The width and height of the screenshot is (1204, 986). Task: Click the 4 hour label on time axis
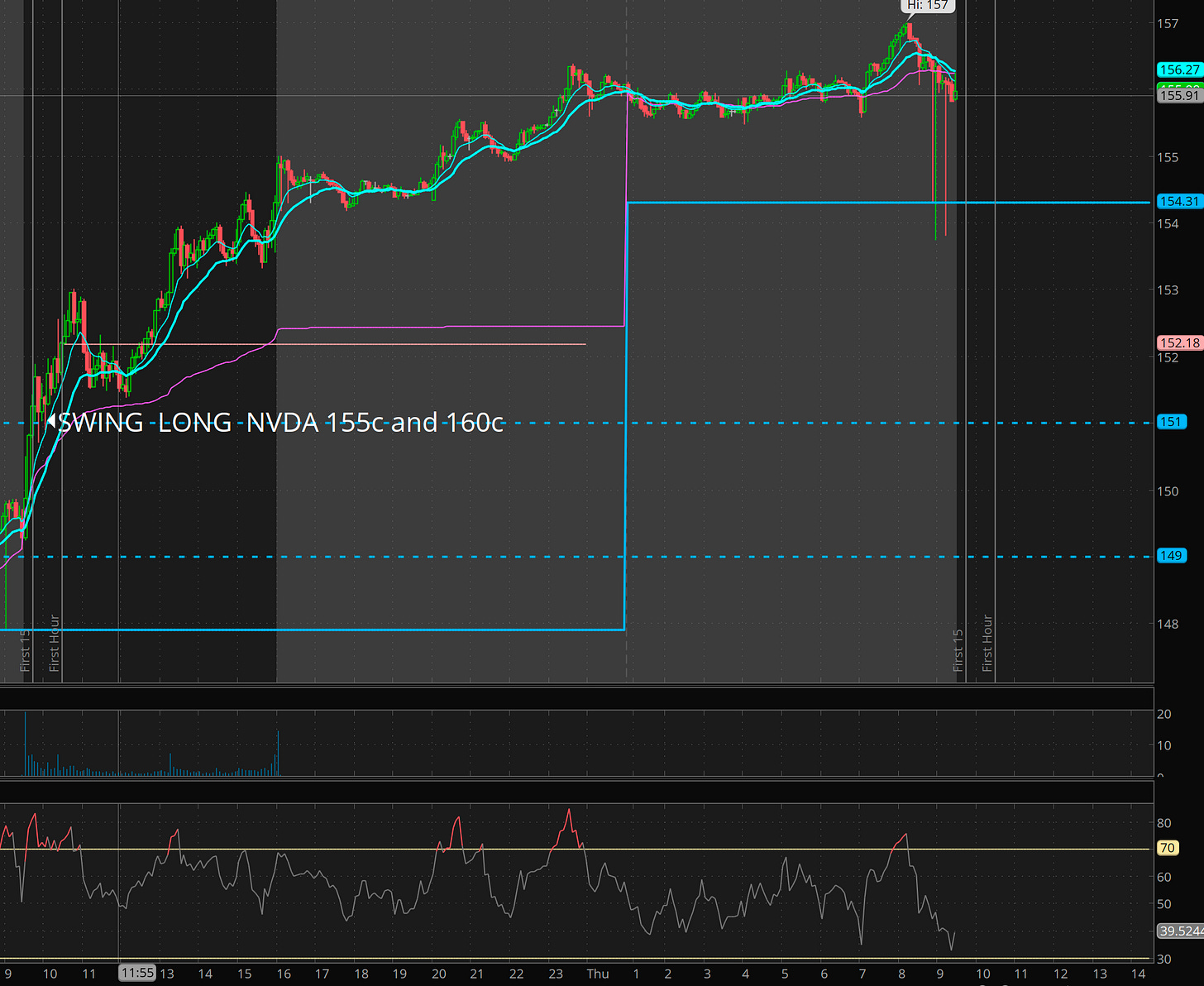tap(745, 974)
